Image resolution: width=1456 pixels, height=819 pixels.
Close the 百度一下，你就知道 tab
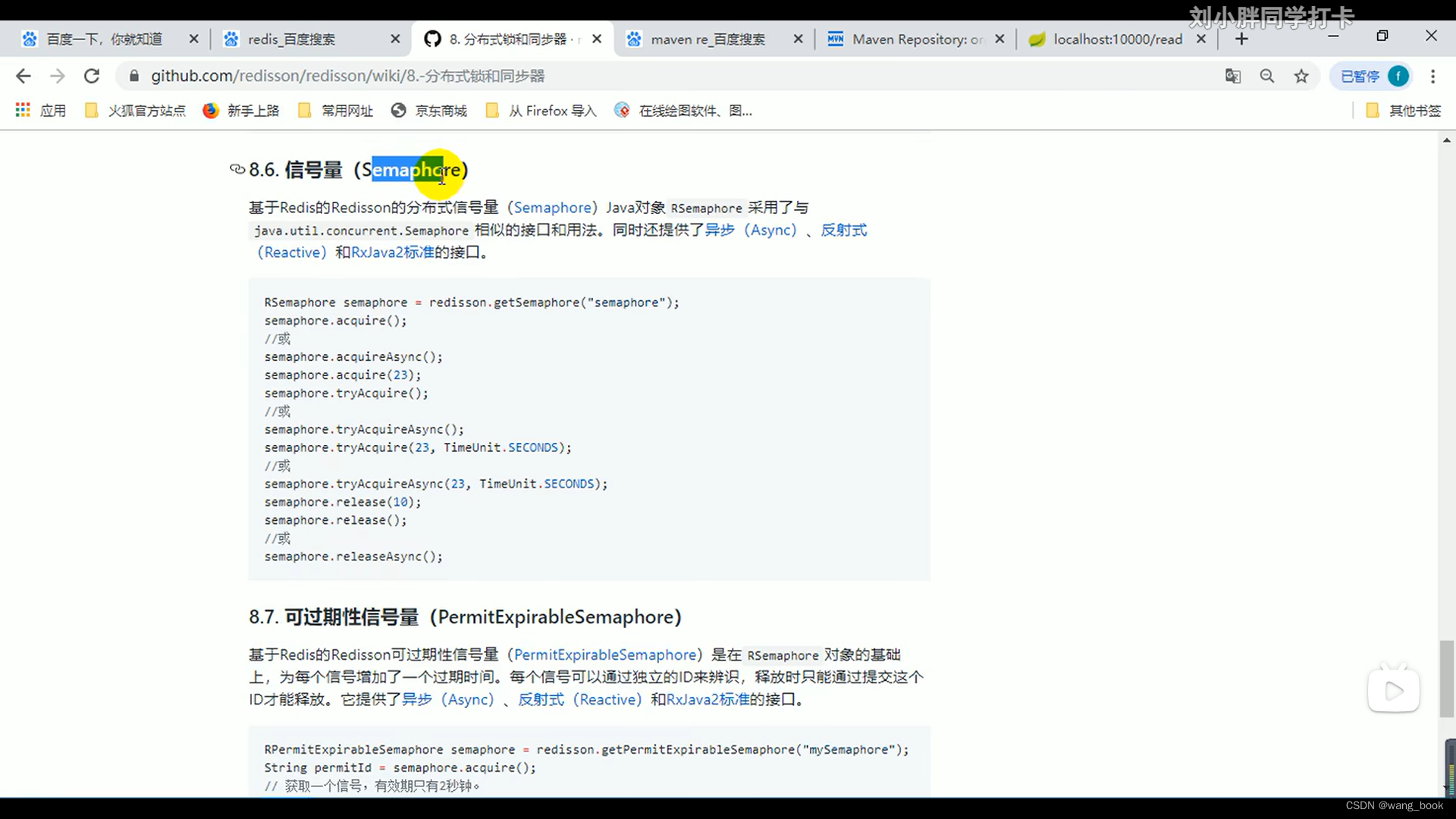tap(193, 39)
